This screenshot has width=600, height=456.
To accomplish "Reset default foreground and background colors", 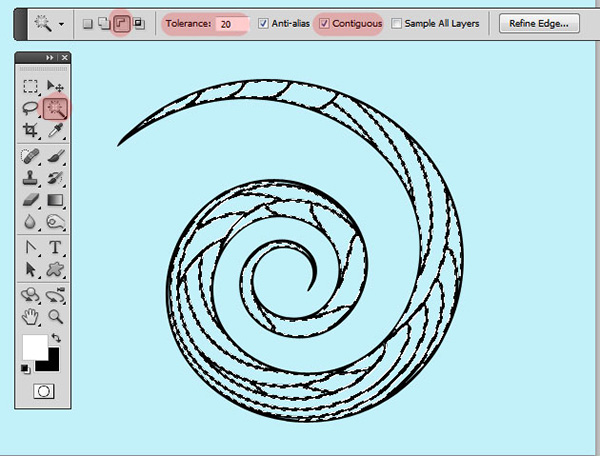I will click(26, 369).
